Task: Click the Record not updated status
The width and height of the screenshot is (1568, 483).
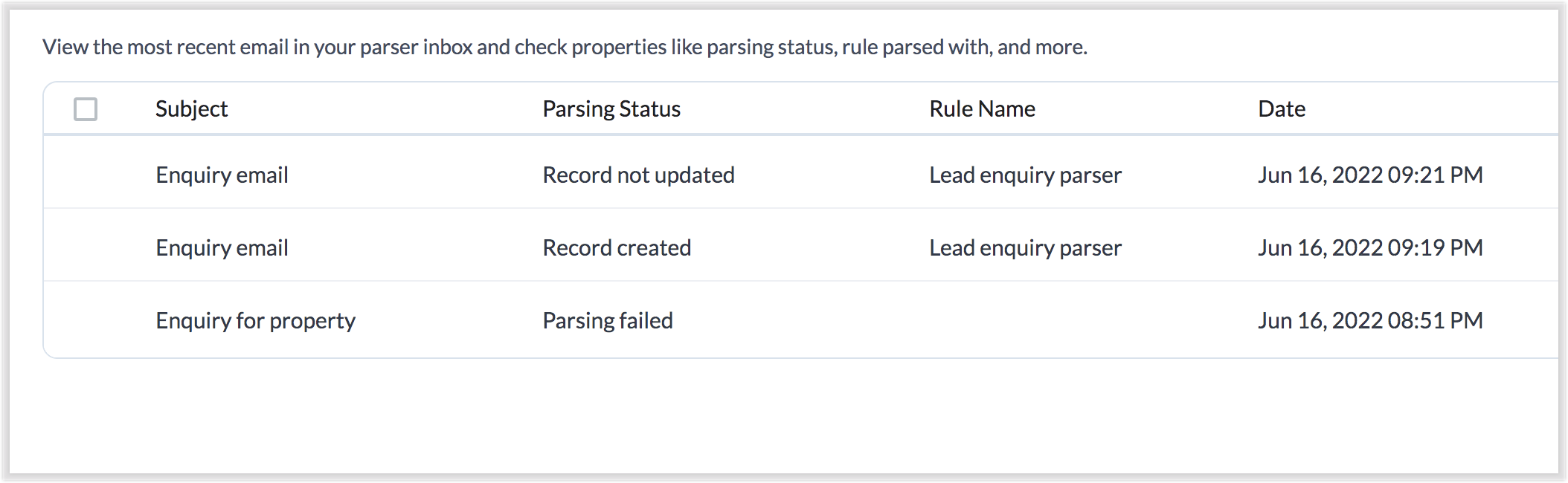Action: [x=638, y=175]
